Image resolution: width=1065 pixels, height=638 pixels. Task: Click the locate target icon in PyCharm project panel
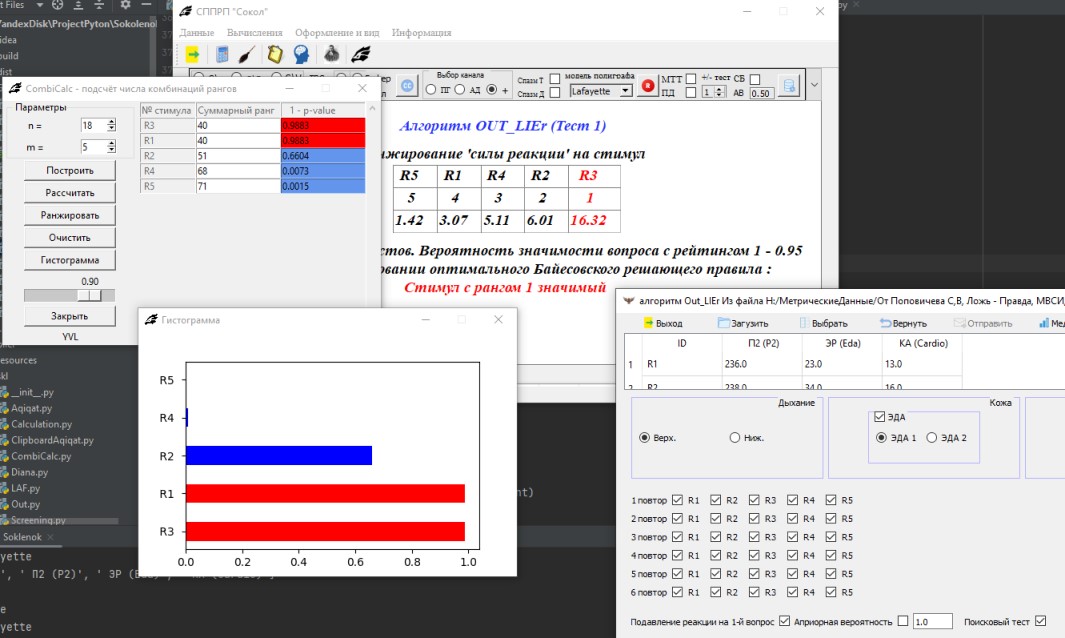(58, 5)
